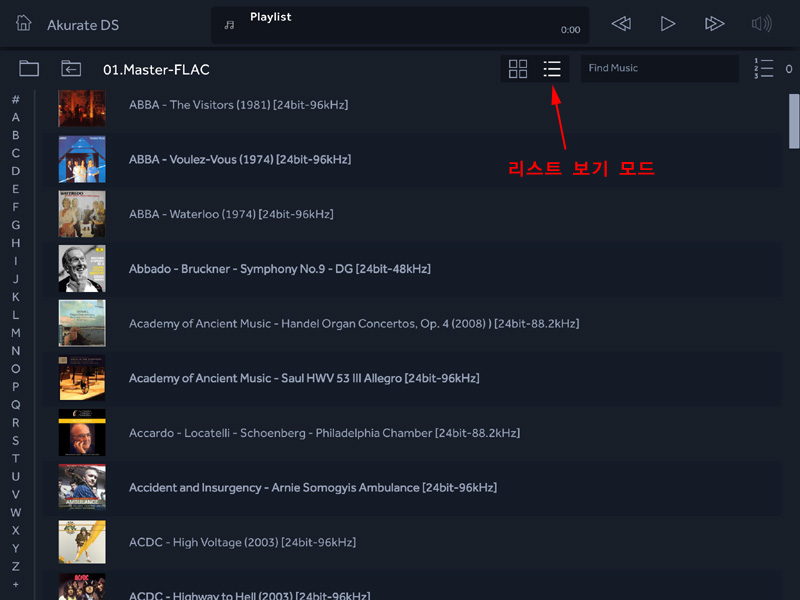Select 'Saul HWV 53 III Allegro' title

(x=304, y=378)
